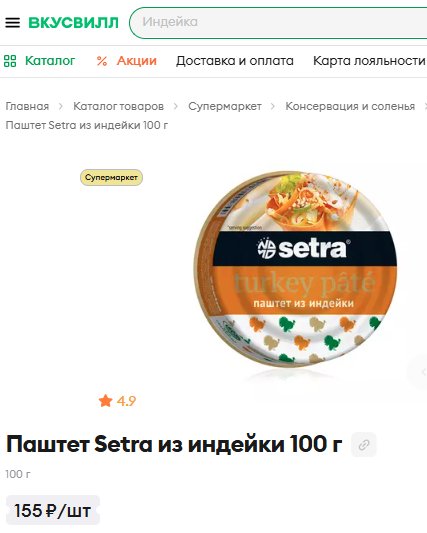Click the 4.9 rating value

click(x=126, y=401)
